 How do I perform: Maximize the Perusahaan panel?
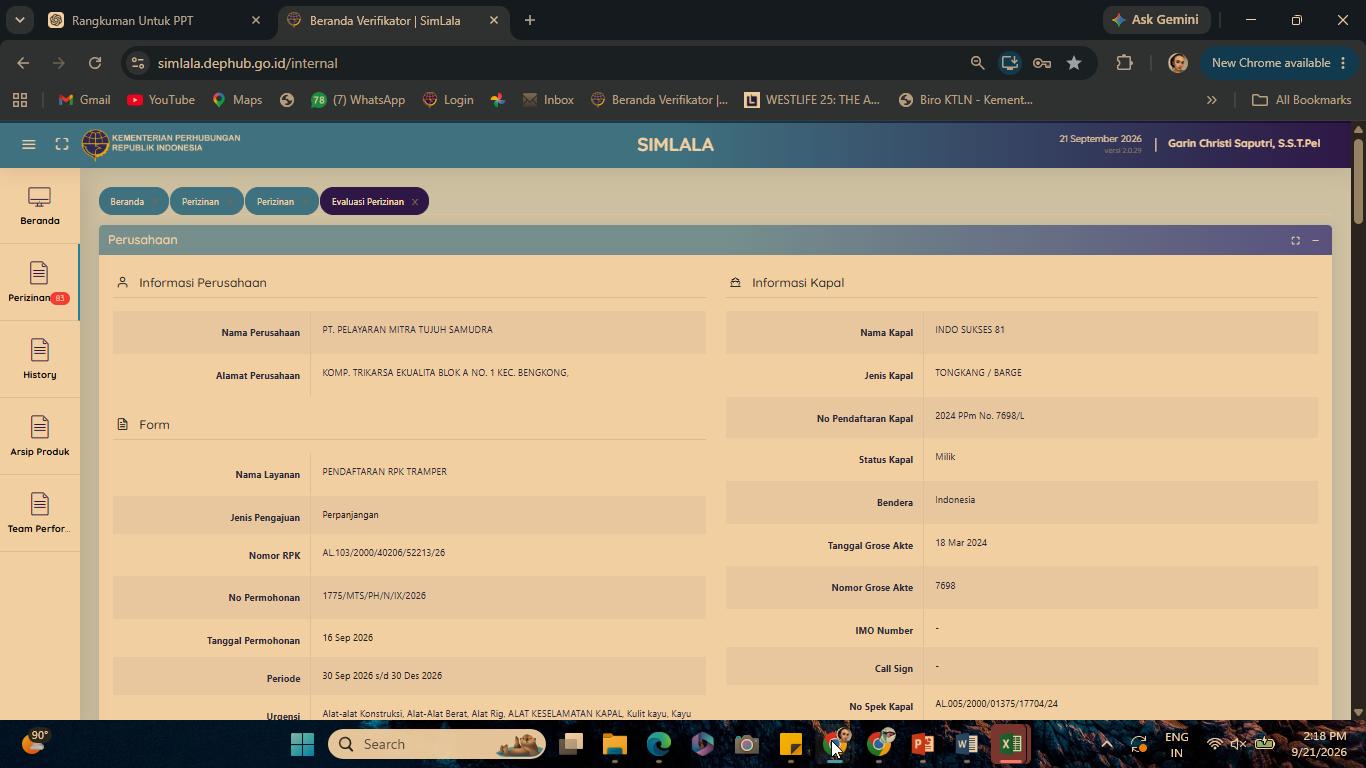[1295, 240]
